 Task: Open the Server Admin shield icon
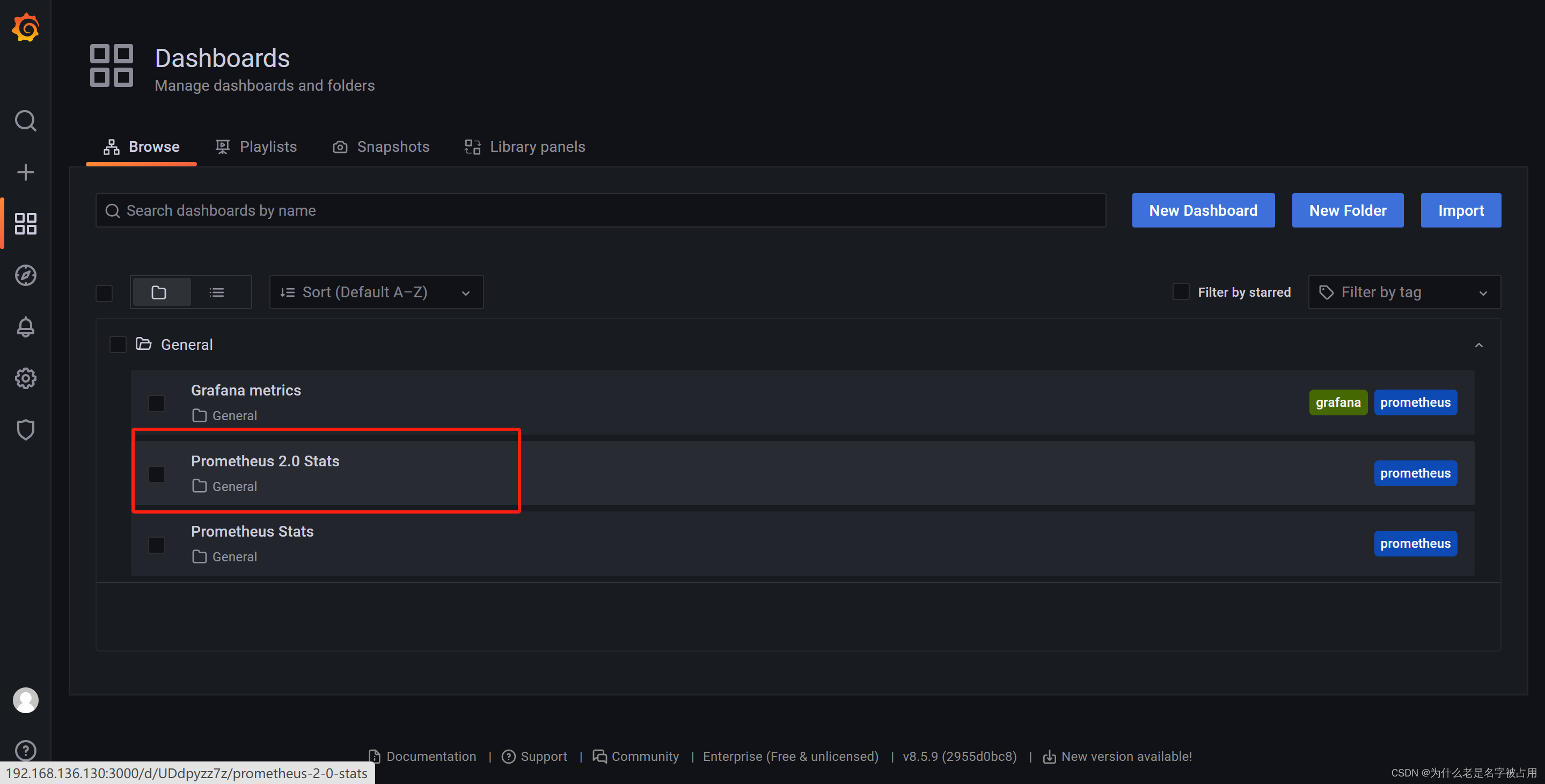25,430
